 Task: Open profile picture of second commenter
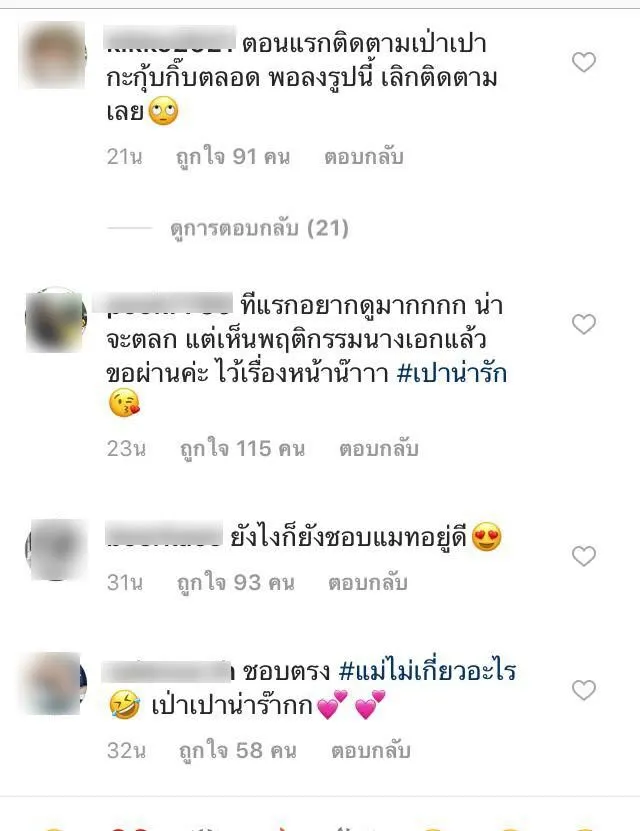click(56, 320)
